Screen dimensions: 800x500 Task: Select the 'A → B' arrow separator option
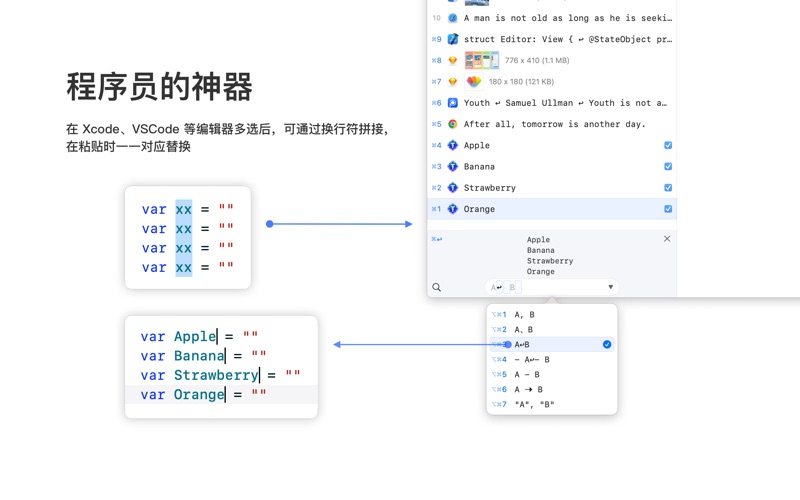[552, 389]
